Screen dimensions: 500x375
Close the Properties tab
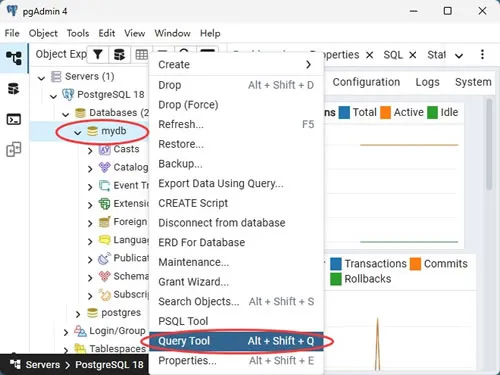369,55
